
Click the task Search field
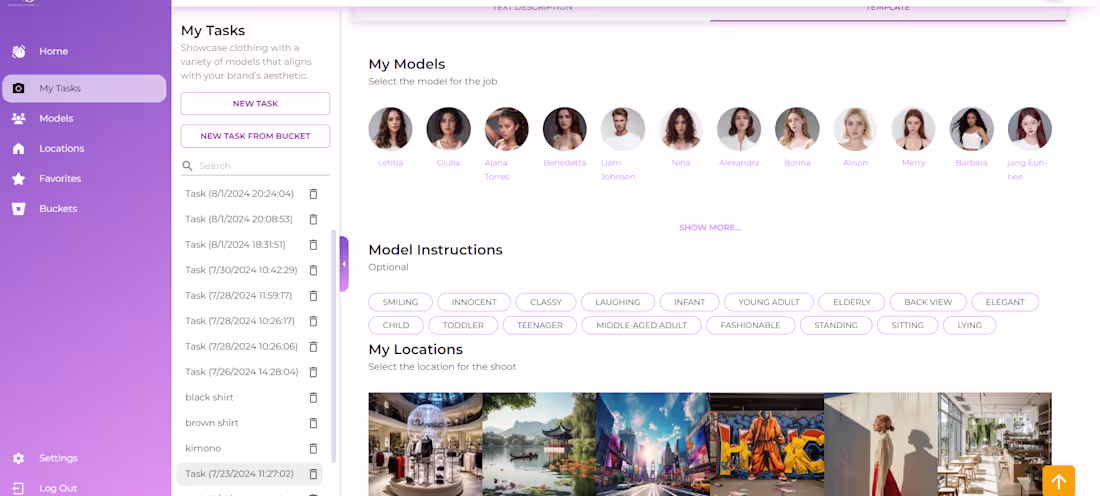pyautogui.click(x=255, y=166)
